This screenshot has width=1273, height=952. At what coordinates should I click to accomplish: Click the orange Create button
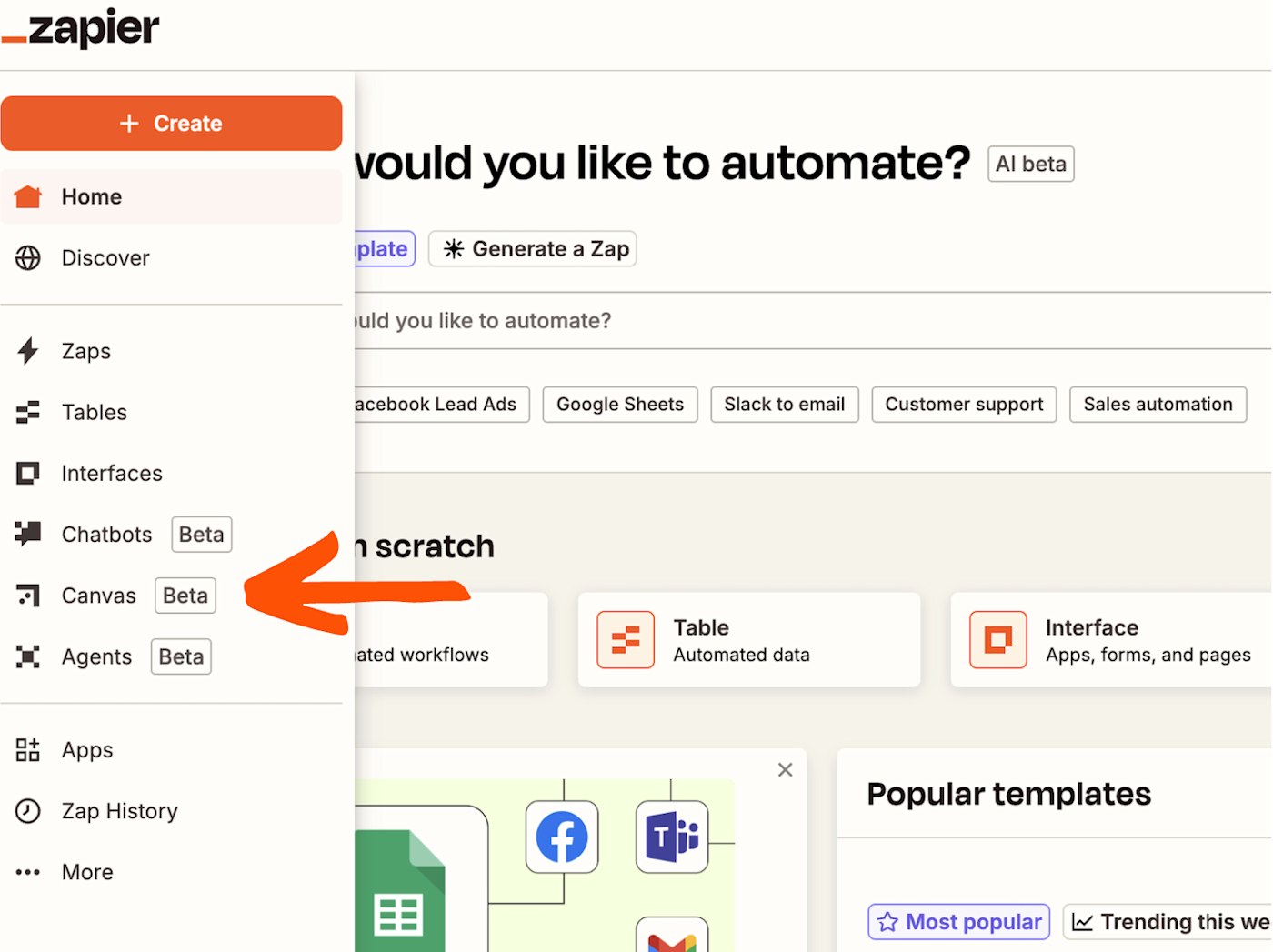pos(171,124)
